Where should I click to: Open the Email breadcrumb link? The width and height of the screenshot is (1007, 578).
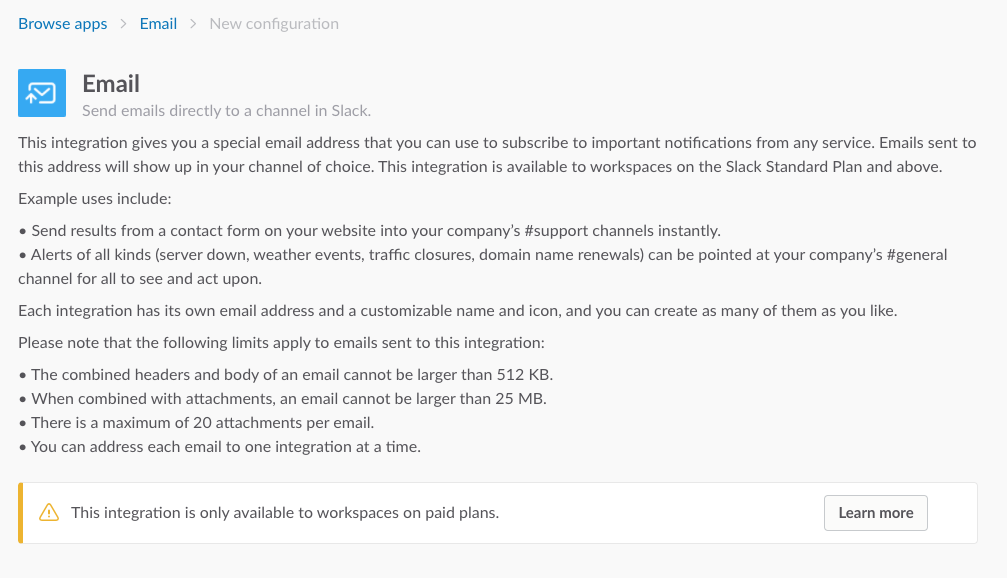(x=158, y=24)
